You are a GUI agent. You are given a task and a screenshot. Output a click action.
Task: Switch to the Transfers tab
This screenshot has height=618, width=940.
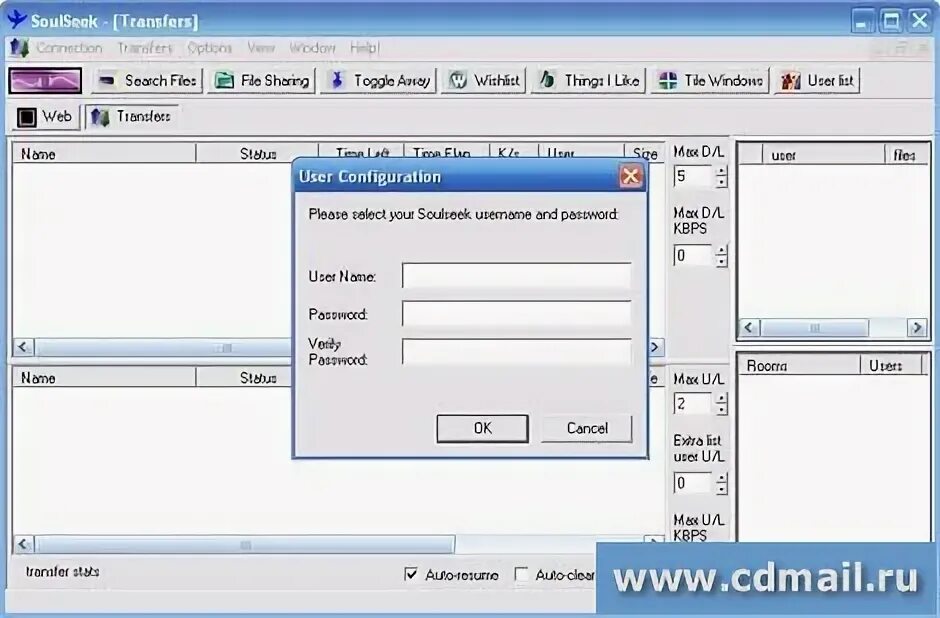pos(131,116)
